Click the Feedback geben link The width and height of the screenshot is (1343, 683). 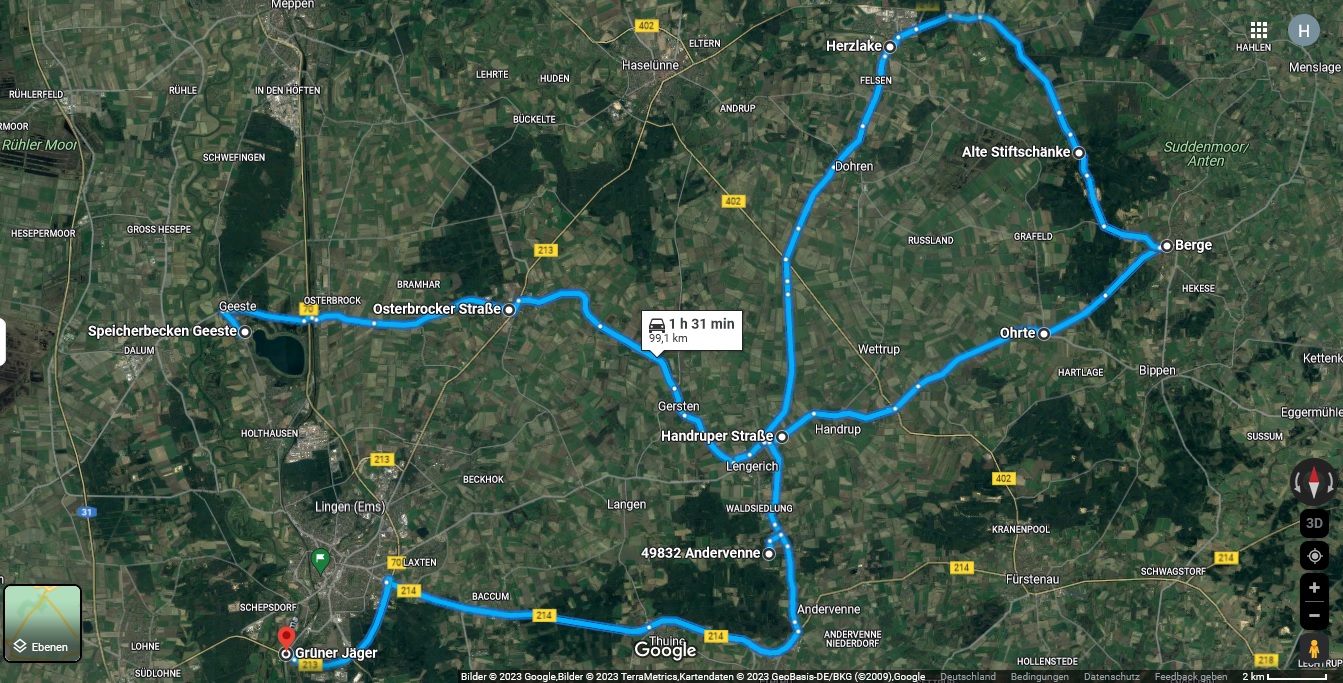[1190, 677]
